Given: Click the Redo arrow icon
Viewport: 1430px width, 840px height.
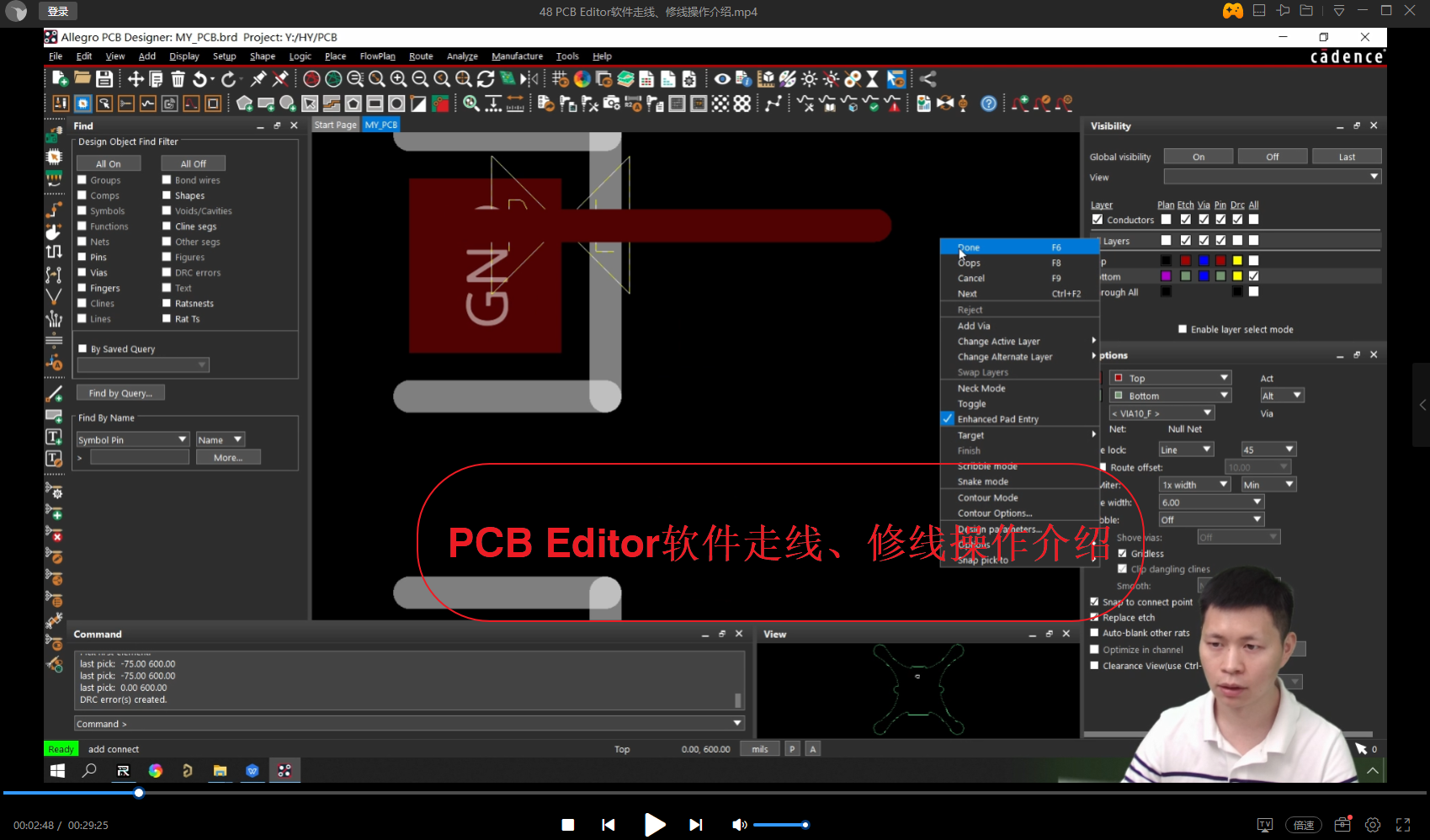Looking at the screenshot, I should point(229,78).
